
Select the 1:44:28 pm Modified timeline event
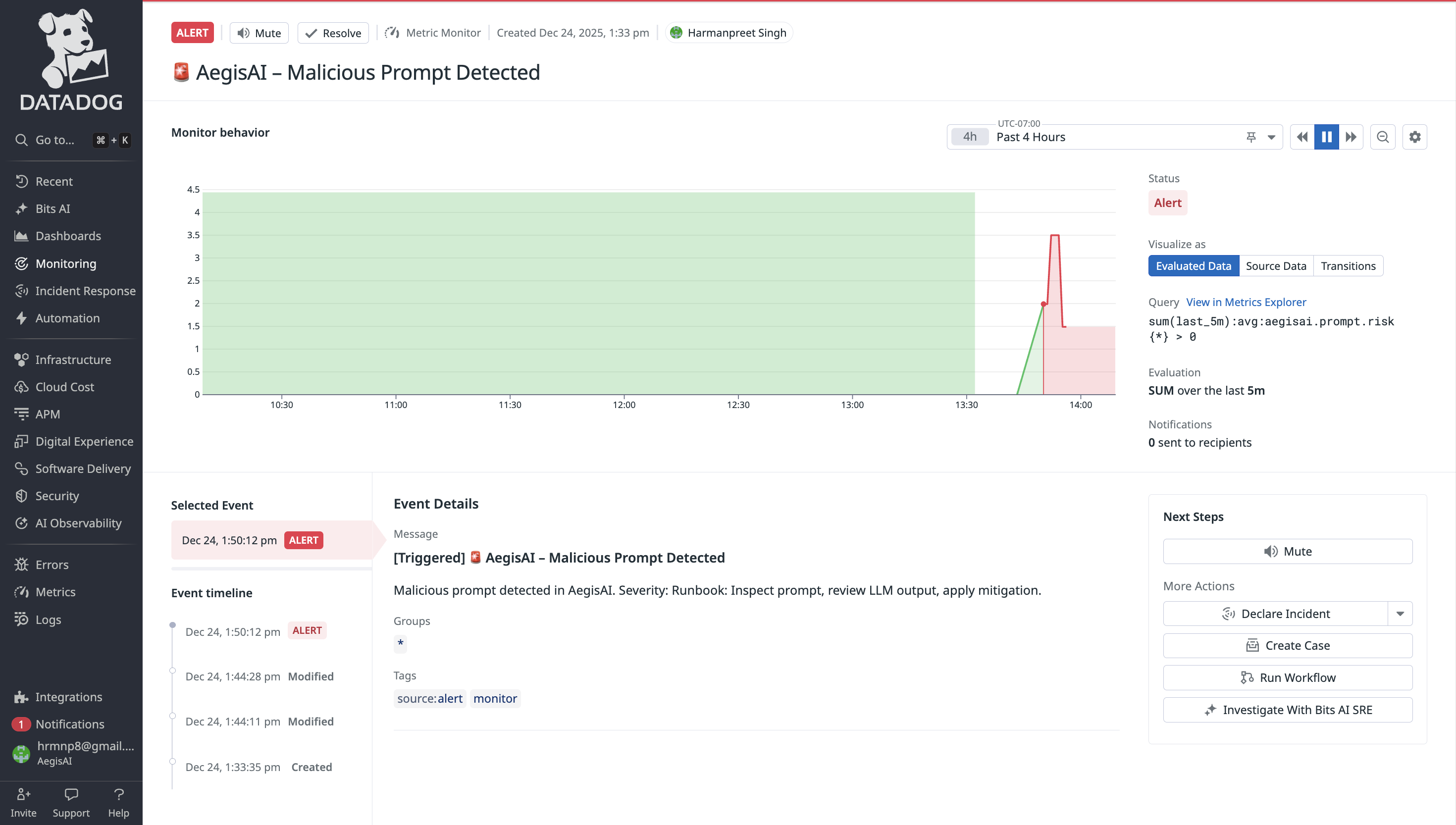[259, 676]
